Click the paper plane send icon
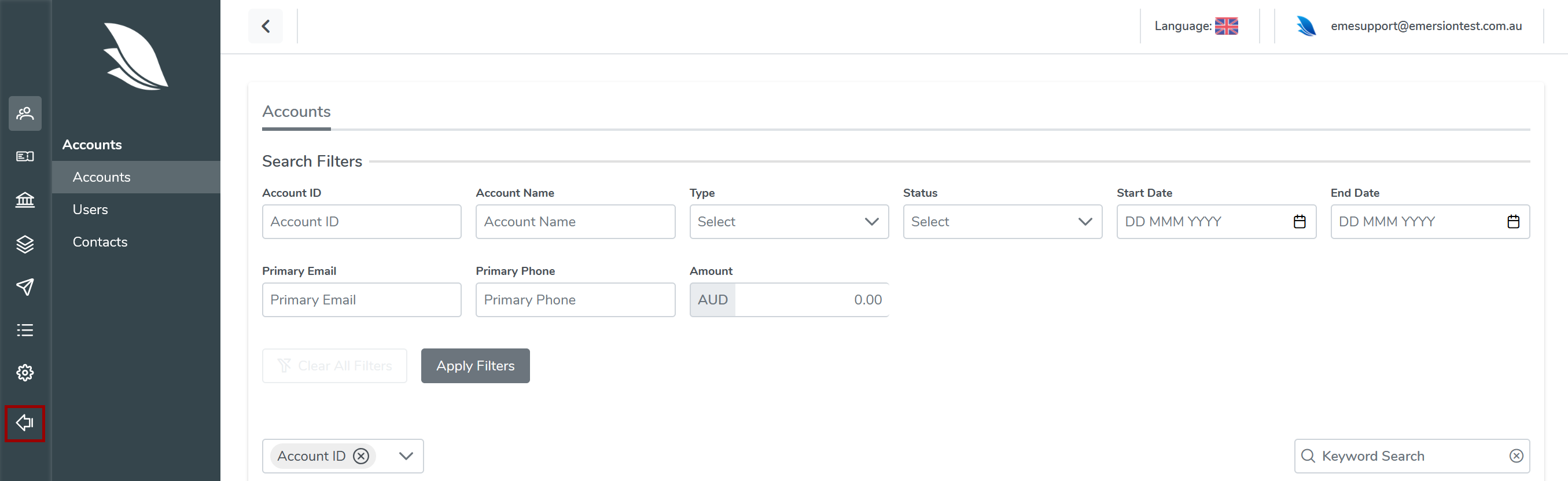The image size is (1568, 481). click(25, 287)
